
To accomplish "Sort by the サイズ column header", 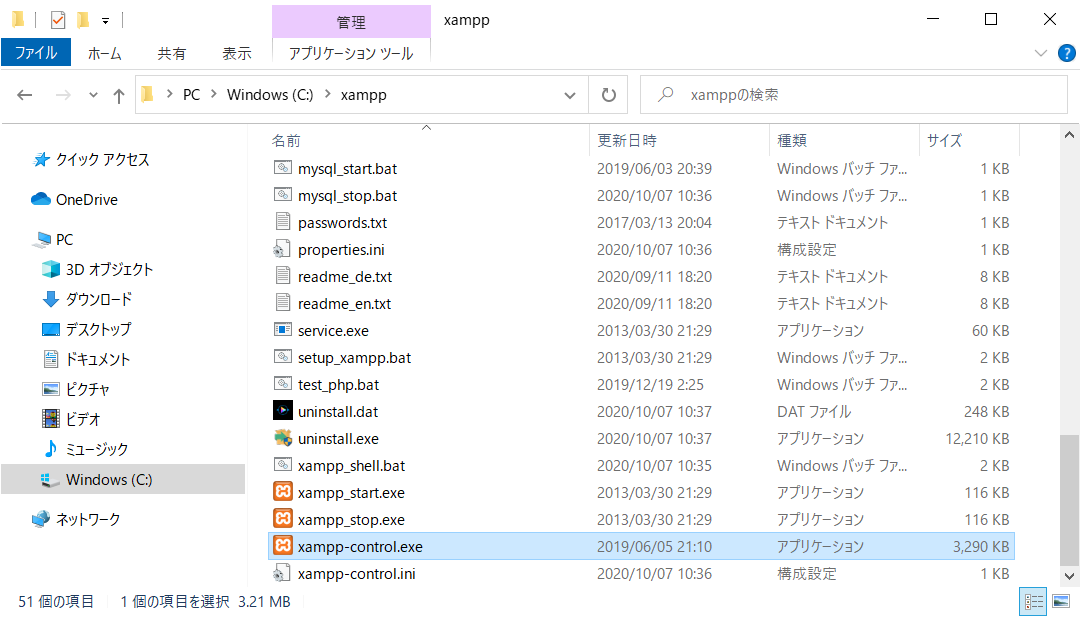I will pos(944,141).
